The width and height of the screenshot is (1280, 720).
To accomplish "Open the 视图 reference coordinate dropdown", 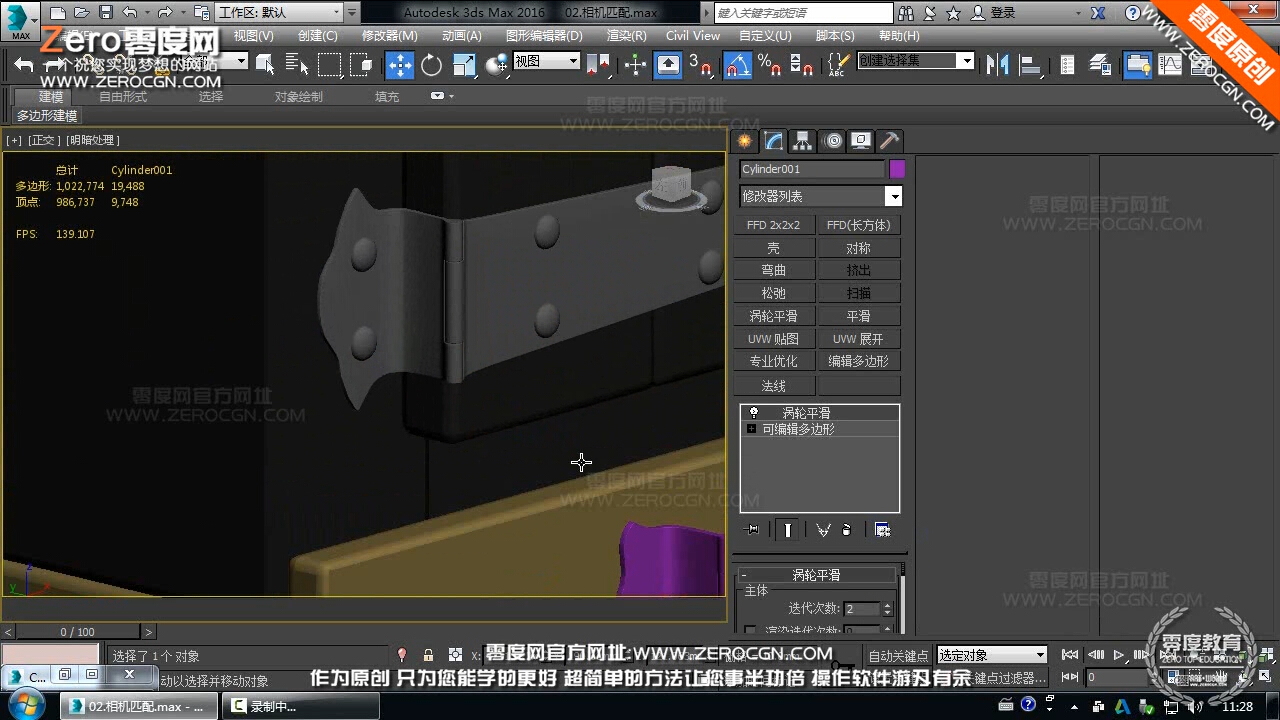I will [546, 61].
